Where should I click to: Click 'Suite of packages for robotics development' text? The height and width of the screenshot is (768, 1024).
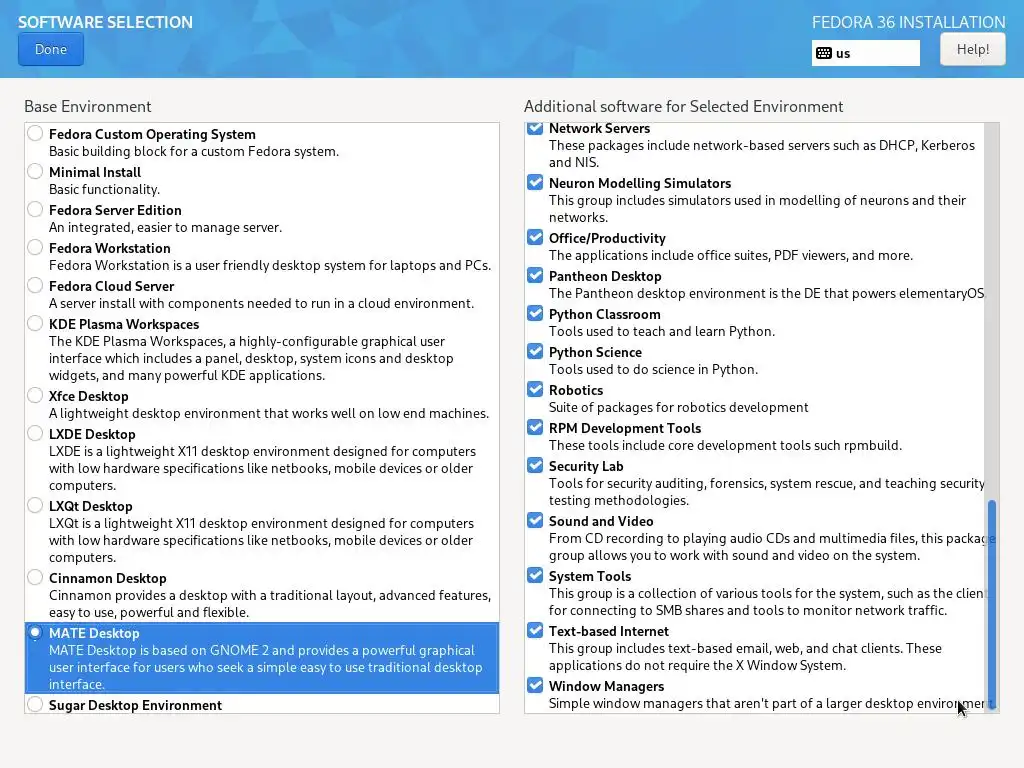click(x=679, y=408)
